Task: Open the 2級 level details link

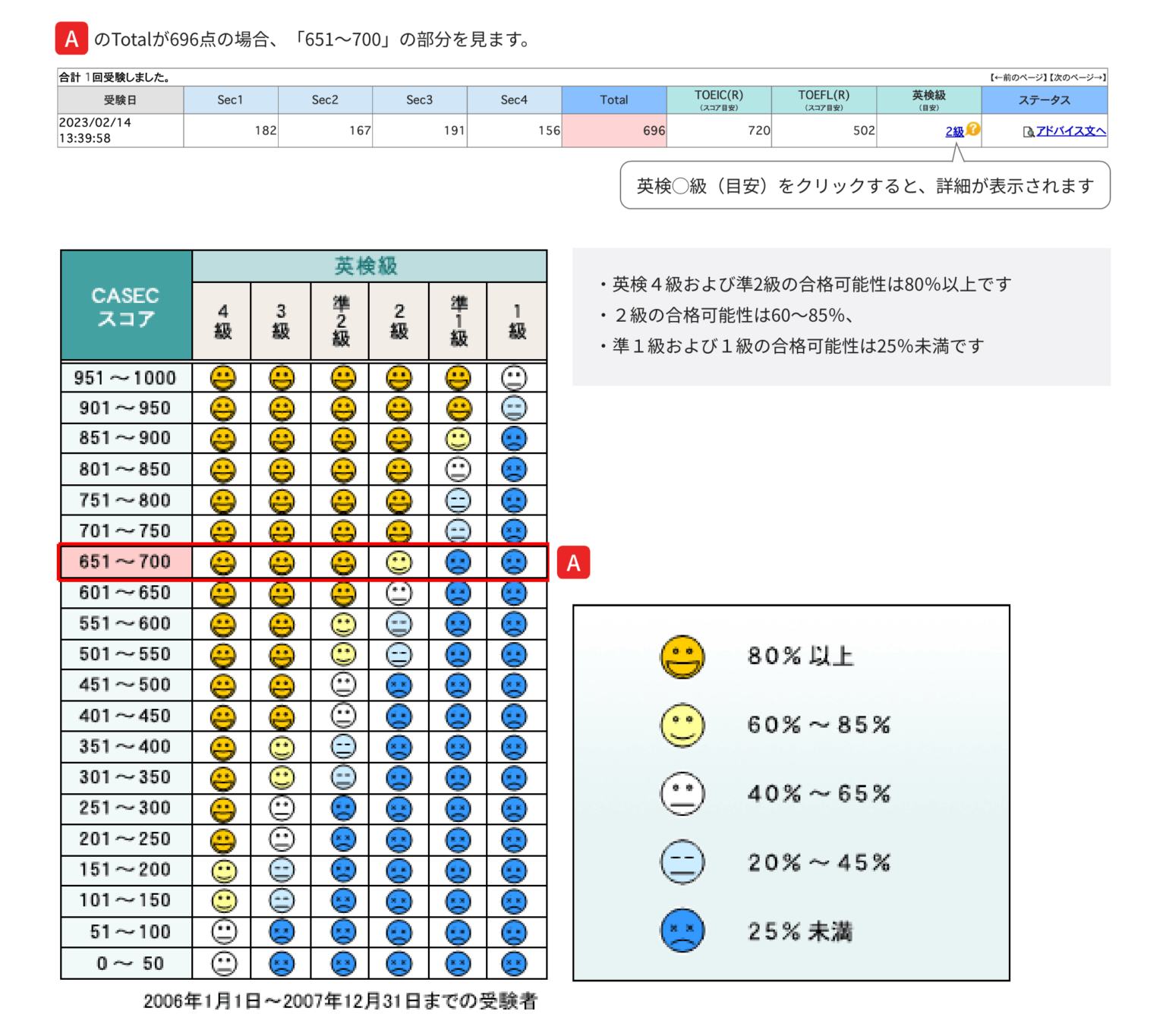Action: tap(955, 131)
